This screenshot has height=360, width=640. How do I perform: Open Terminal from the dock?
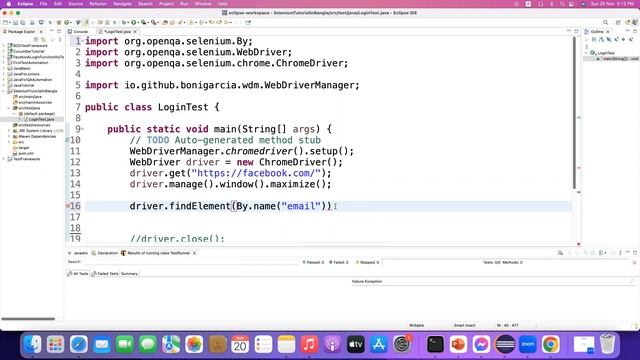click(435, 344)
